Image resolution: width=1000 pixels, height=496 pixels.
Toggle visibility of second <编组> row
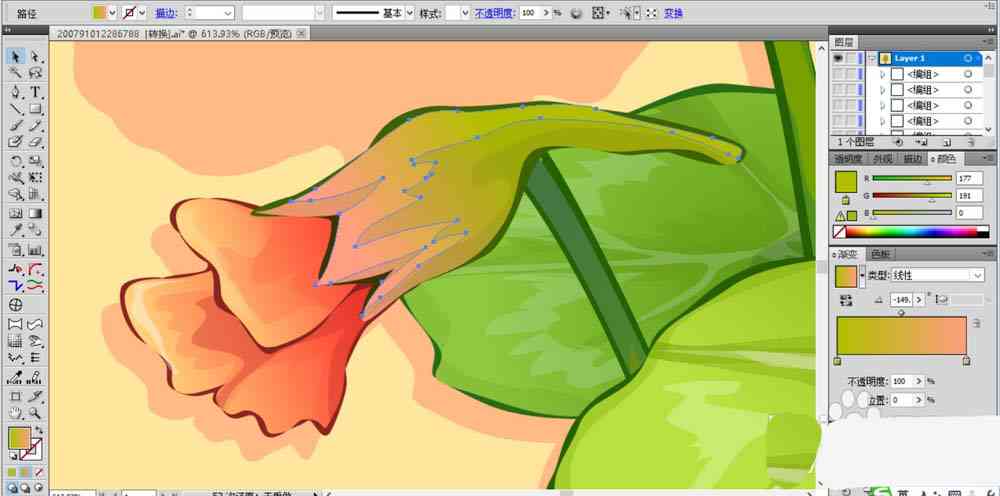click(x=838, y=90)
